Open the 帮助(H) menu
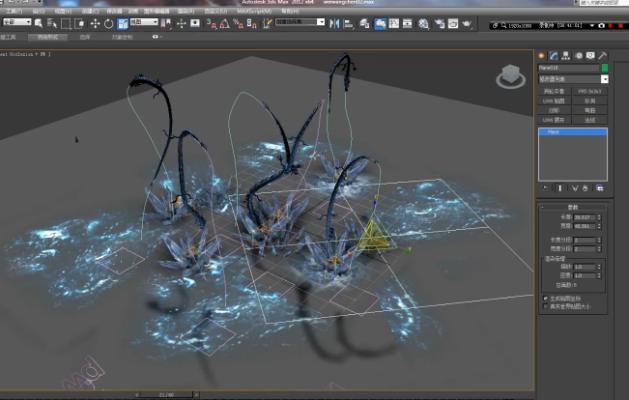This screenshot has width=629, height=400. click(x=290, y=11)
